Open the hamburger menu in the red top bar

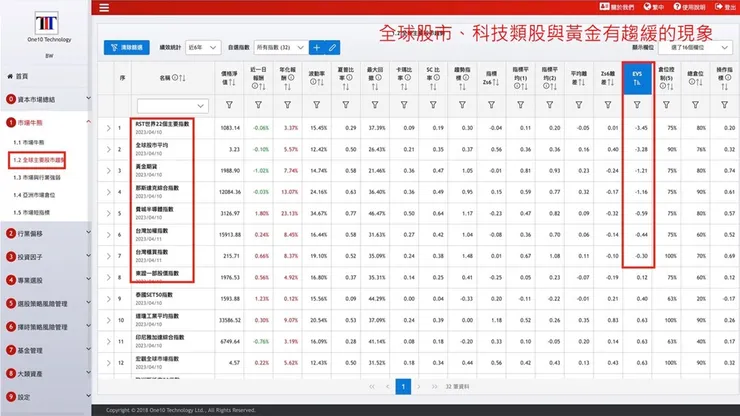click(104, 8)
